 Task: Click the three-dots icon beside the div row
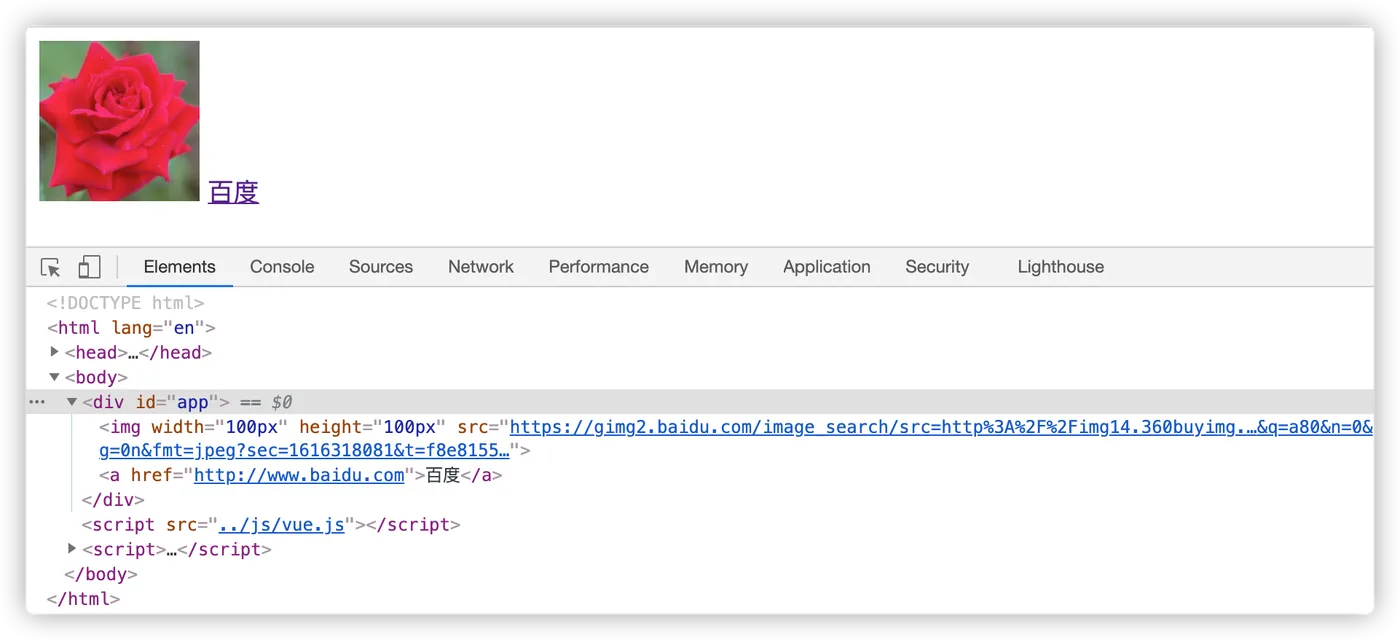click(x=37, y=402)
